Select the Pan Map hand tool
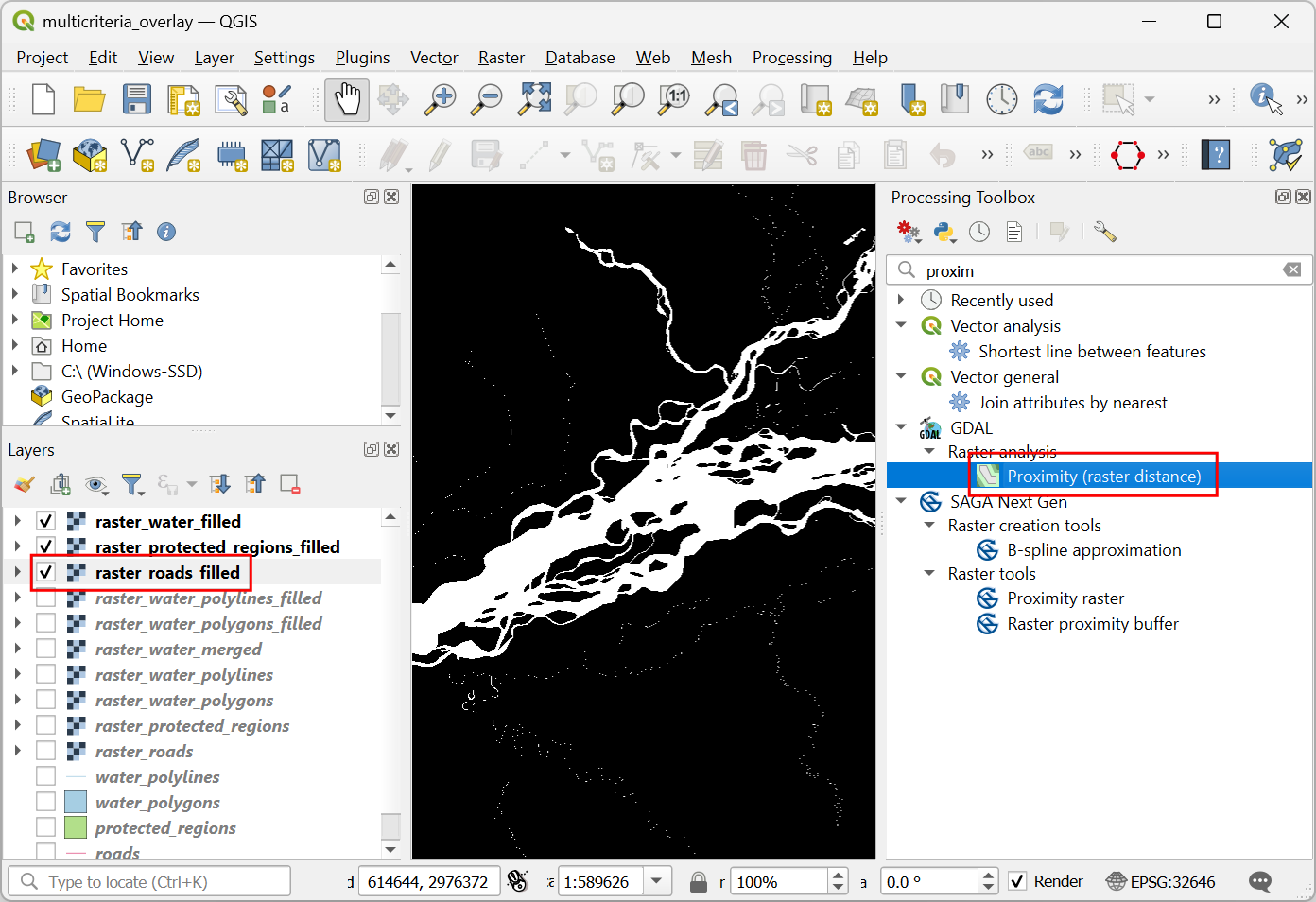This screenshot has height=902, width=1316. [x=347, y=99]
